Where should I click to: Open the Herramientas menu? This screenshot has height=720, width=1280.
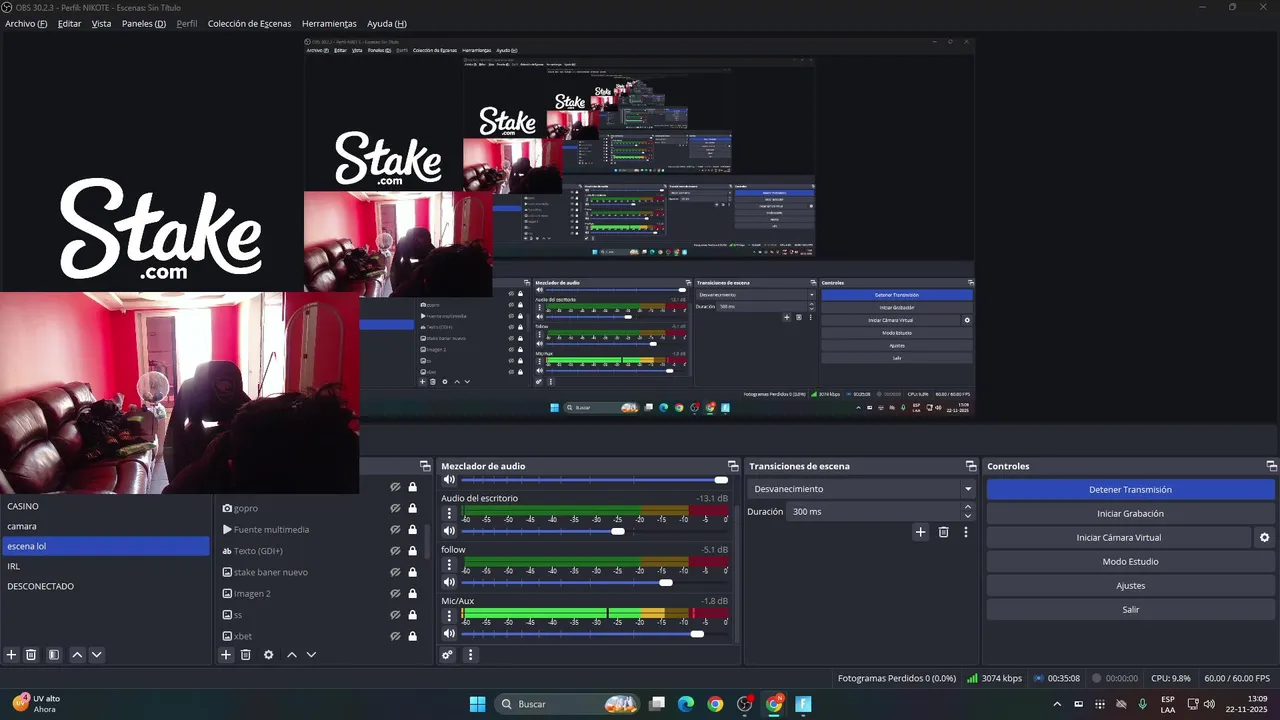tap(329, 23)
